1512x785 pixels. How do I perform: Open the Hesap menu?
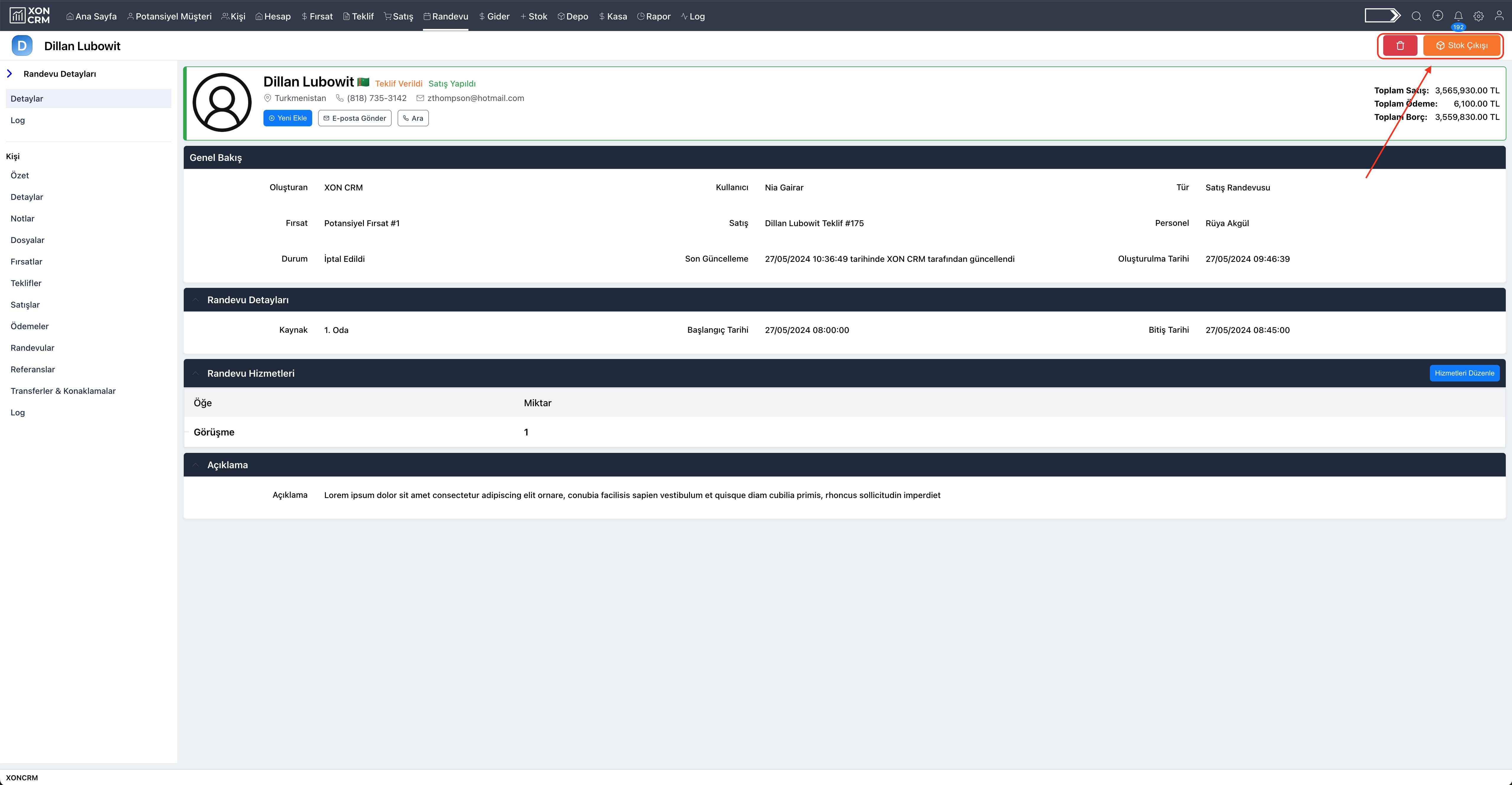(273, 17)
